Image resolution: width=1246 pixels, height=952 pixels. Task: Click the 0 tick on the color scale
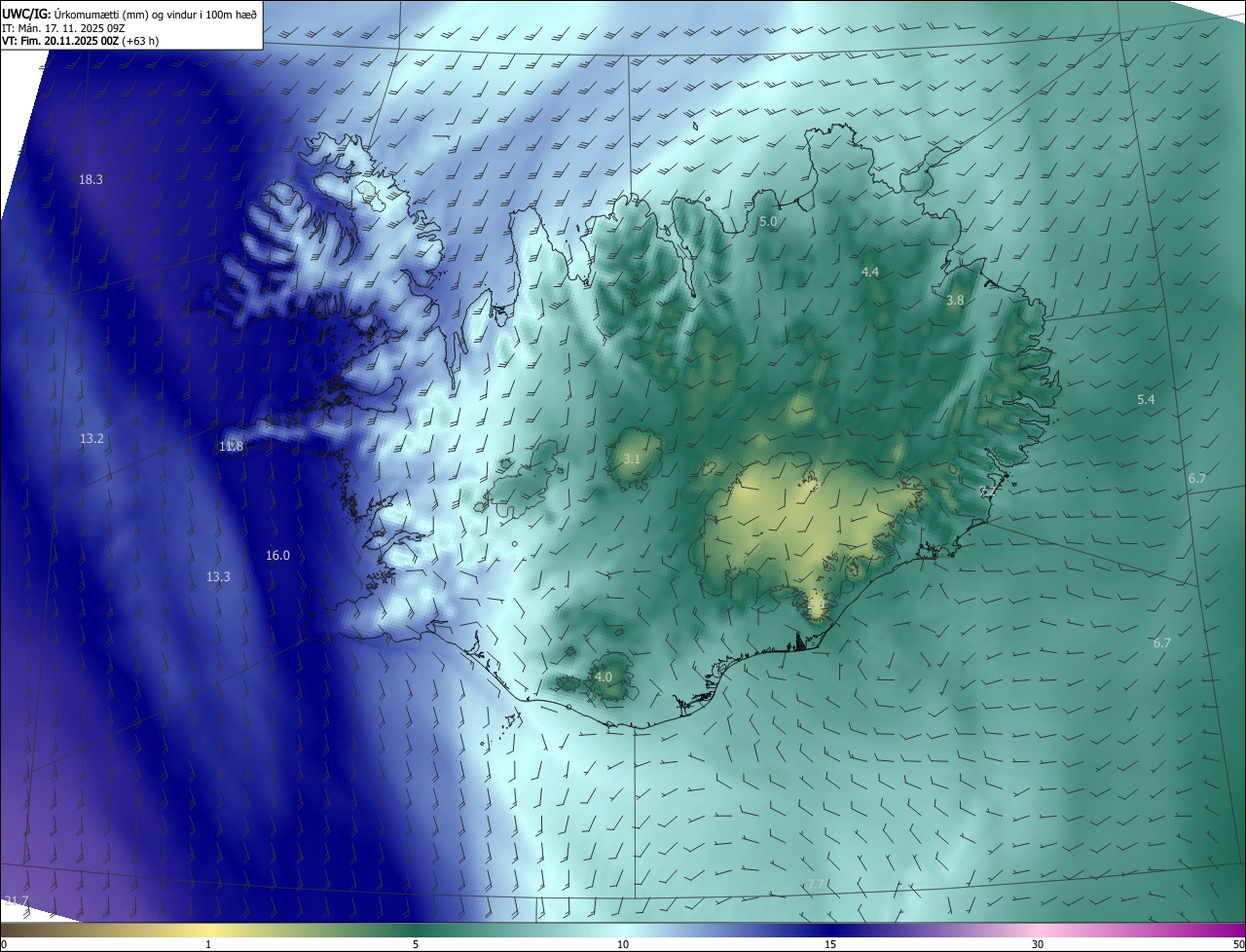(4, 944)
